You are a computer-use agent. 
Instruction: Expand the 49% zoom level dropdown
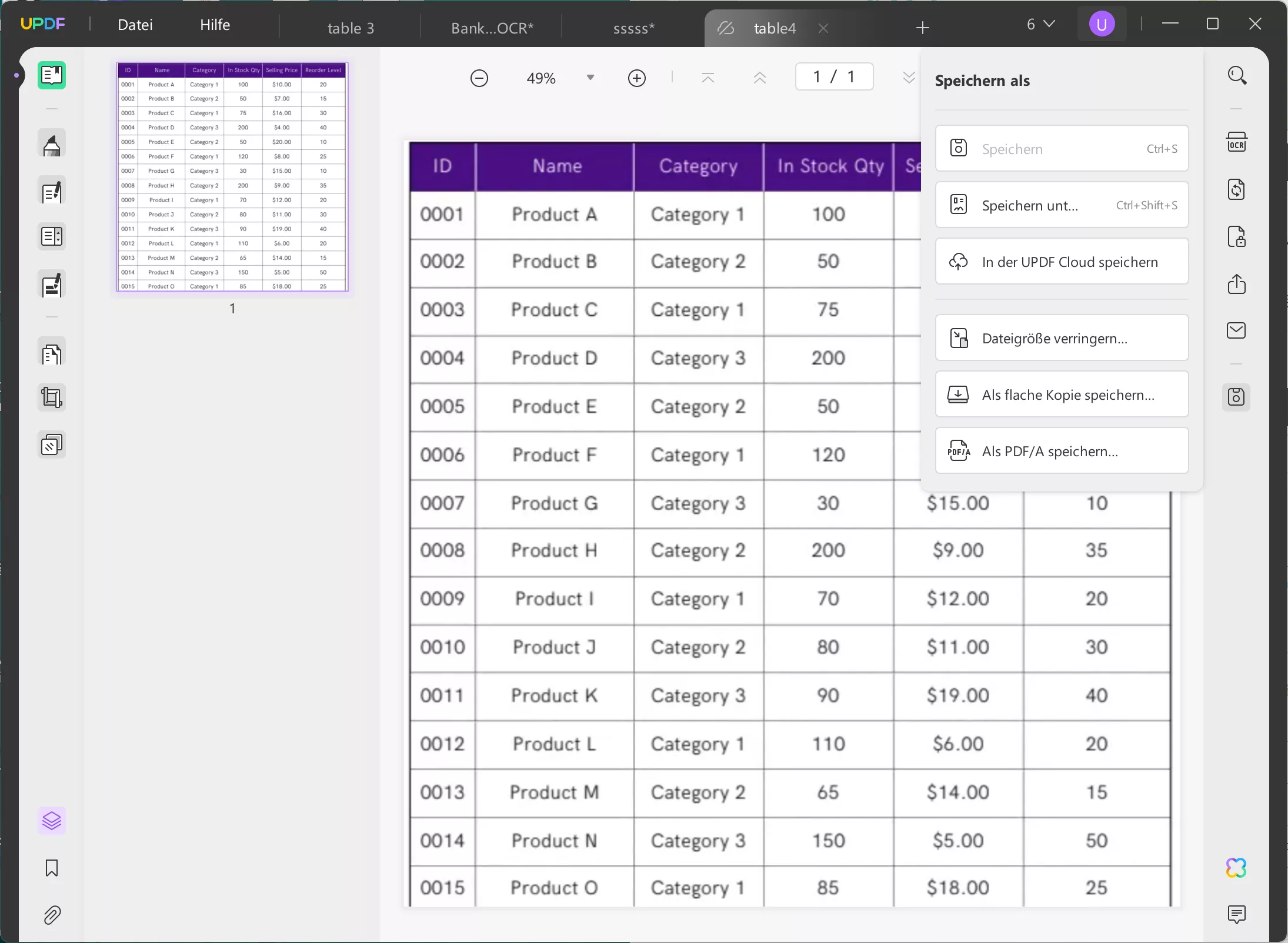click(x=590, y=78)
